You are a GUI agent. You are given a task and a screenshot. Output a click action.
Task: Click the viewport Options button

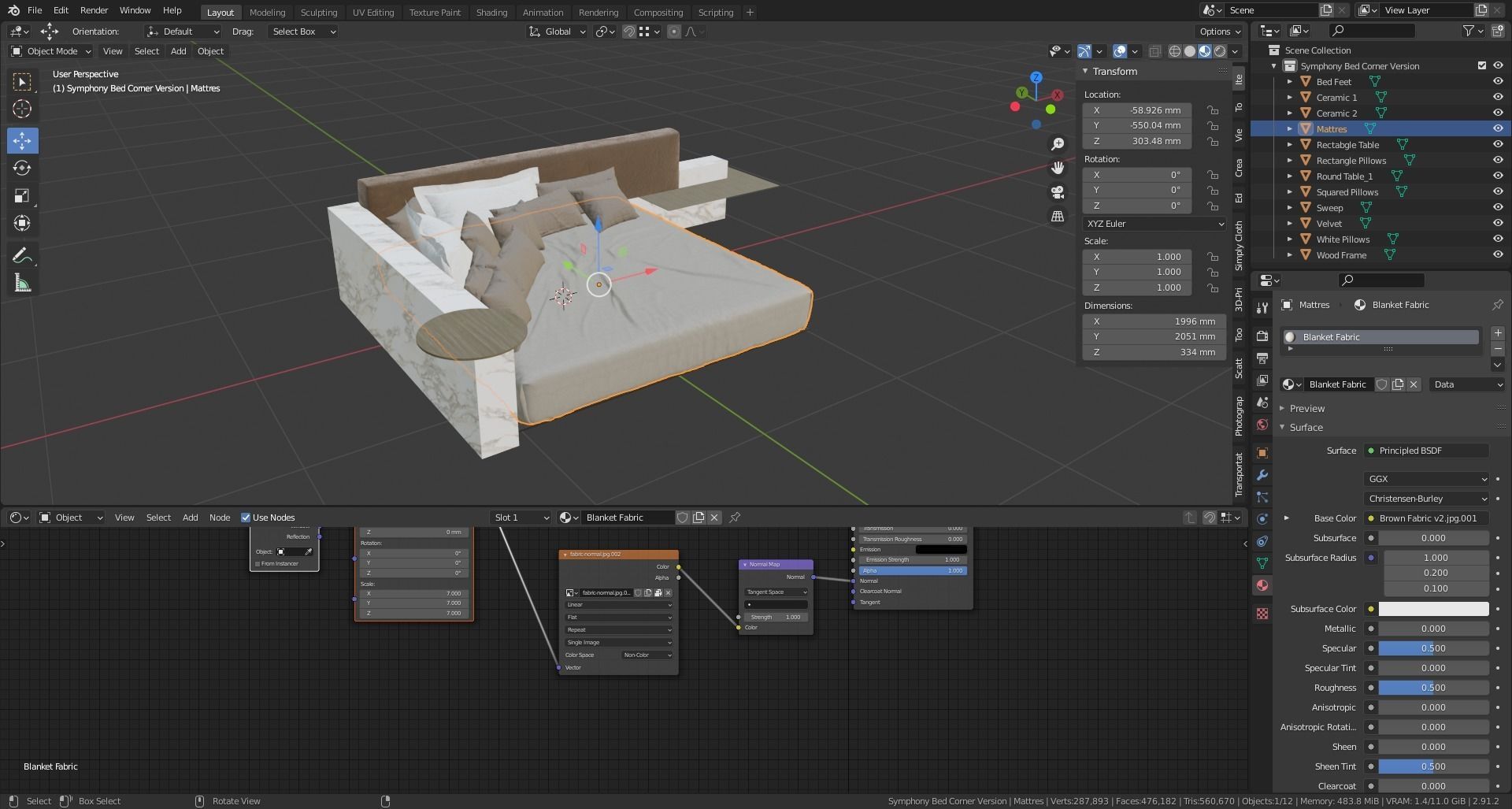coord(1220,32)
